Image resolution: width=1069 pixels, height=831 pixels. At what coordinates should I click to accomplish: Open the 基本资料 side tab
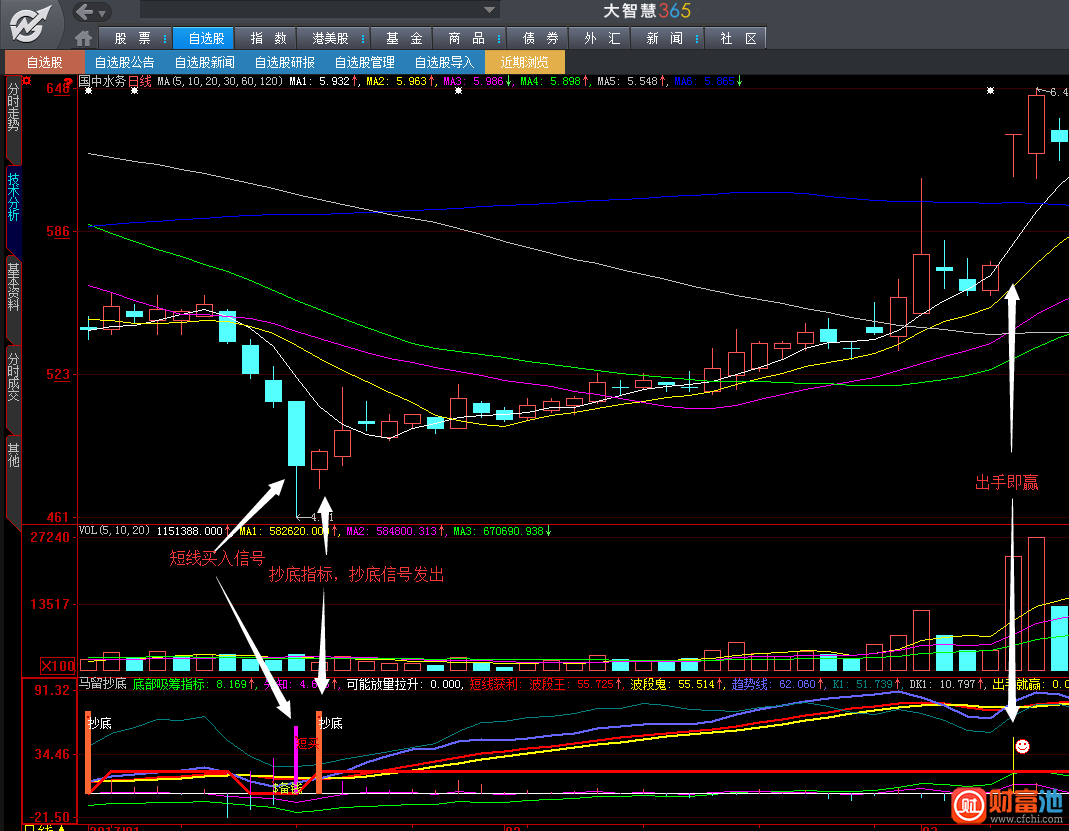pos(14,286)
